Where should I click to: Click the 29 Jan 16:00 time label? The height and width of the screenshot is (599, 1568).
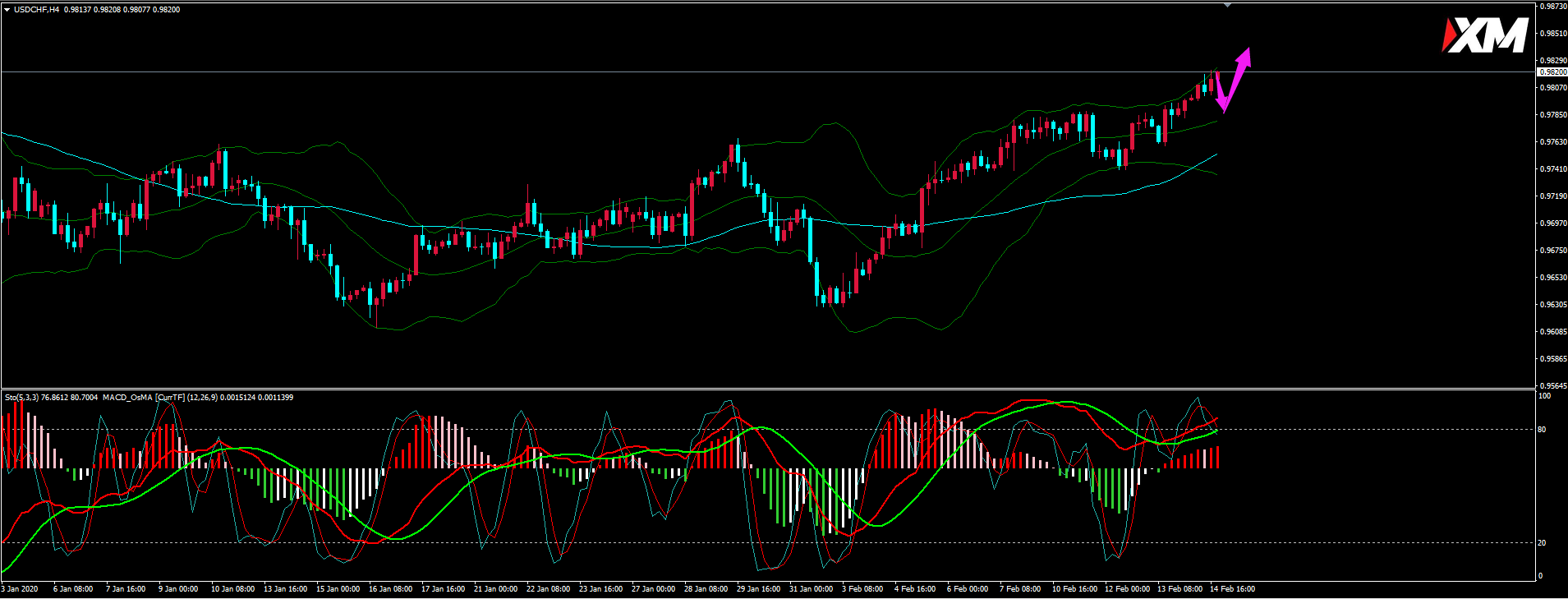coord(758,589)
